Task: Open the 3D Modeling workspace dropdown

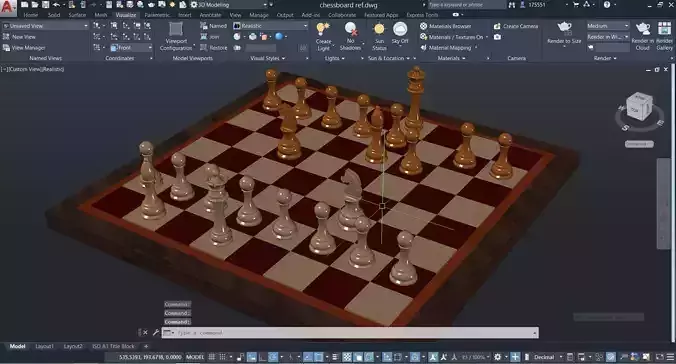Action: click(229, 5)
